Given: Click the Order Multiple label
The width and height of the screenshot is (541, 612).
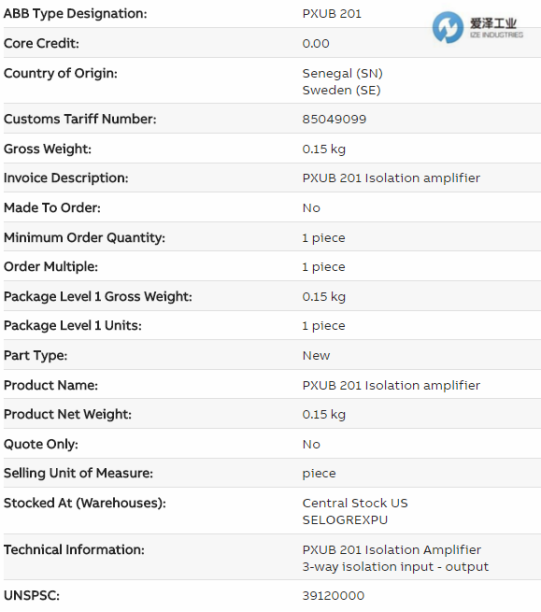Looking at the screenshot, I should (x=51, y=267).
